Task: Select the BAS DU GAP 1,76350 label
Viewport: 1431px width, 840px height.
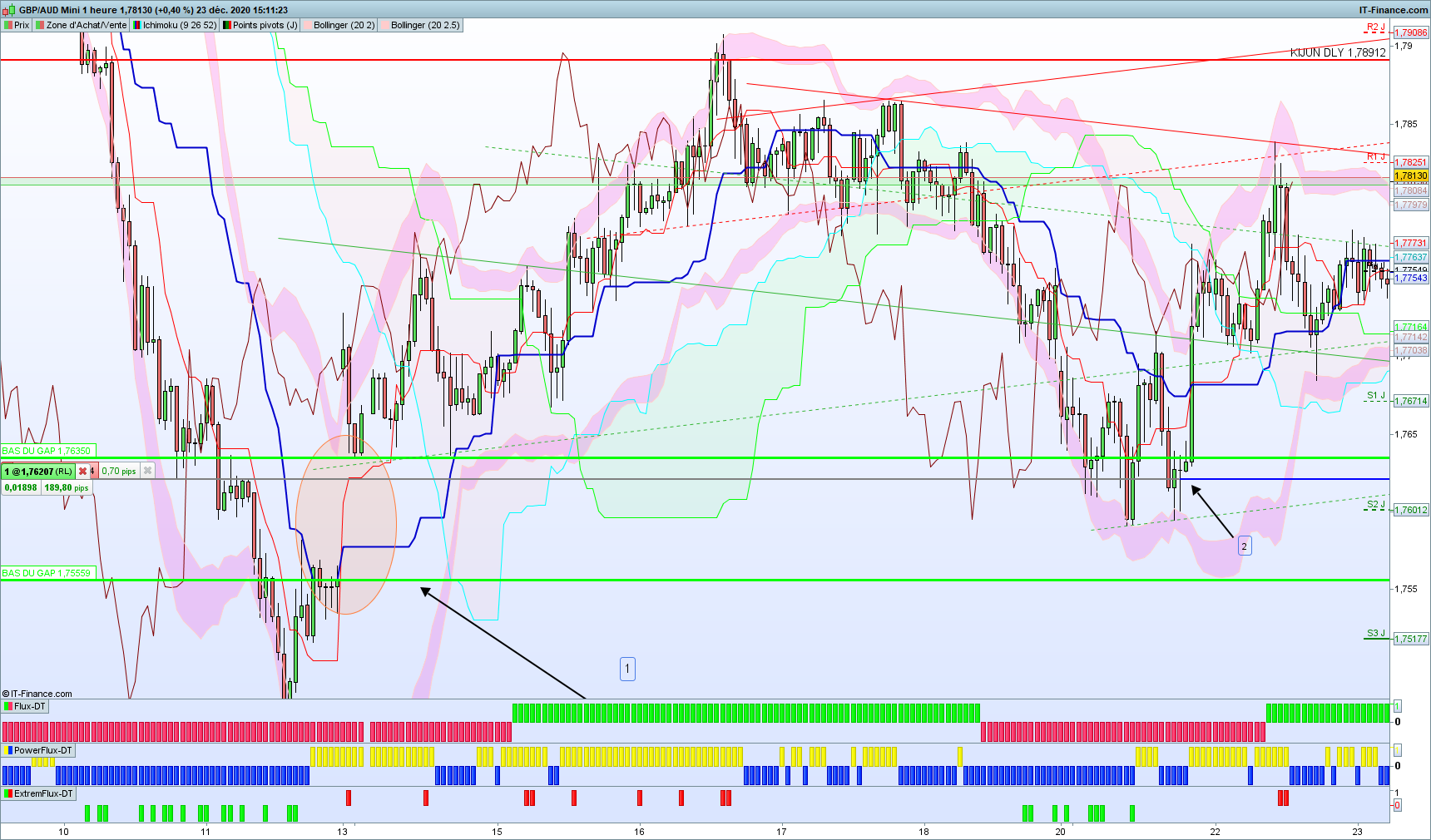Action: [47, 451]
